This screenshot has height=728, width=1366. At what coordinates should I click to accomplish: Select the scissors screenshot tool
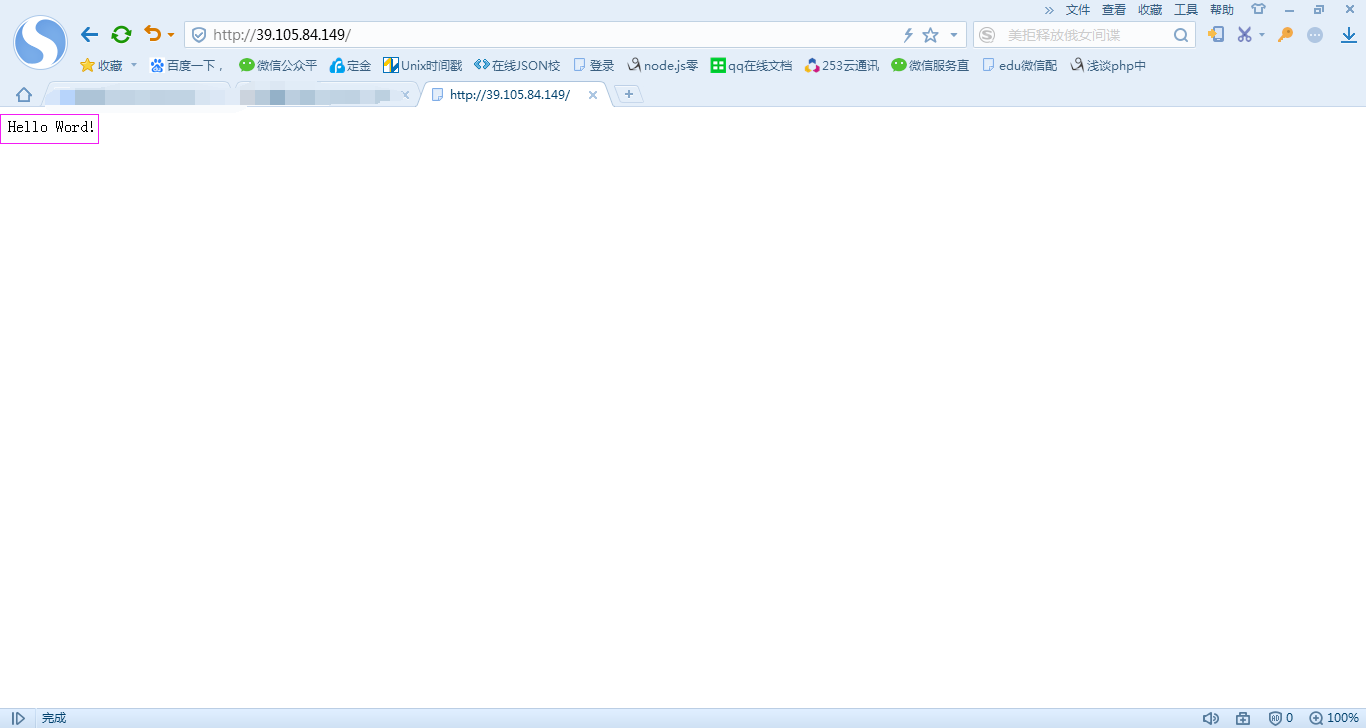(1244, 34)
